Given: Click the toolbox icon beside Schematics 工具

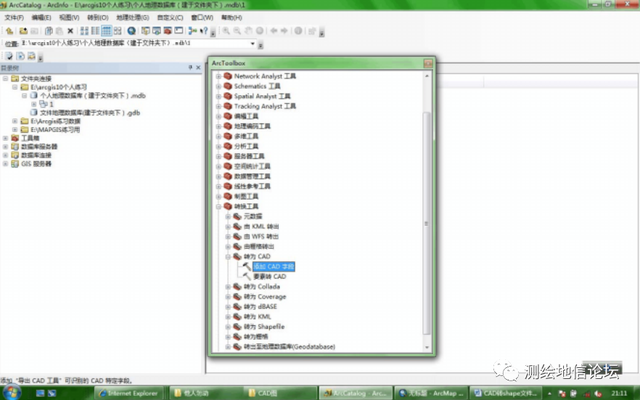Looking at the screenshot, I should [228, 86].
